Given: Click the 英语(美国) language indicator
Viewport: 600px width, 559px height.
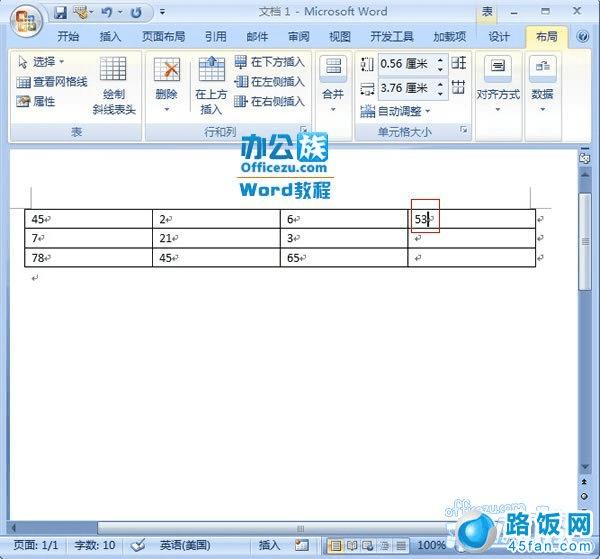Looking at the screenshot, I should click(x=185, y=545).
